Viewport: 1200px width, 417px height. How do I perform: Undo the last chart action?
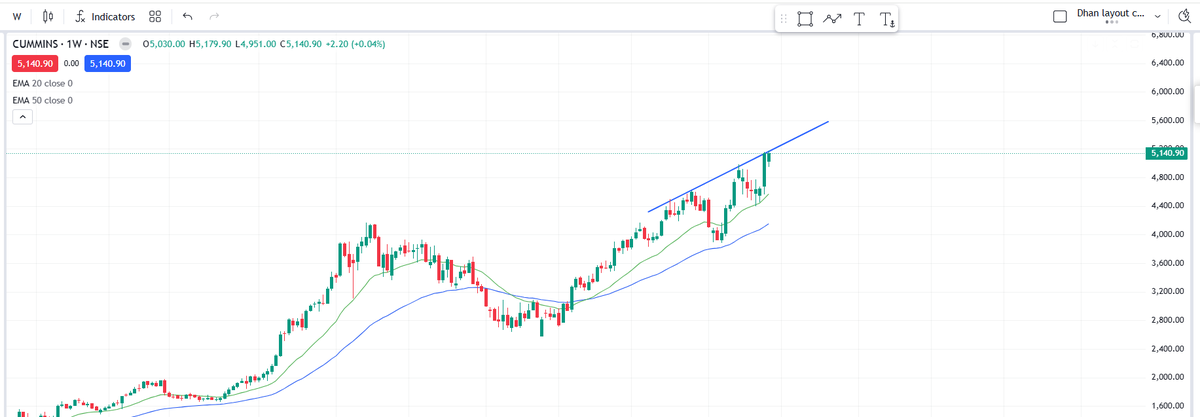187,17
